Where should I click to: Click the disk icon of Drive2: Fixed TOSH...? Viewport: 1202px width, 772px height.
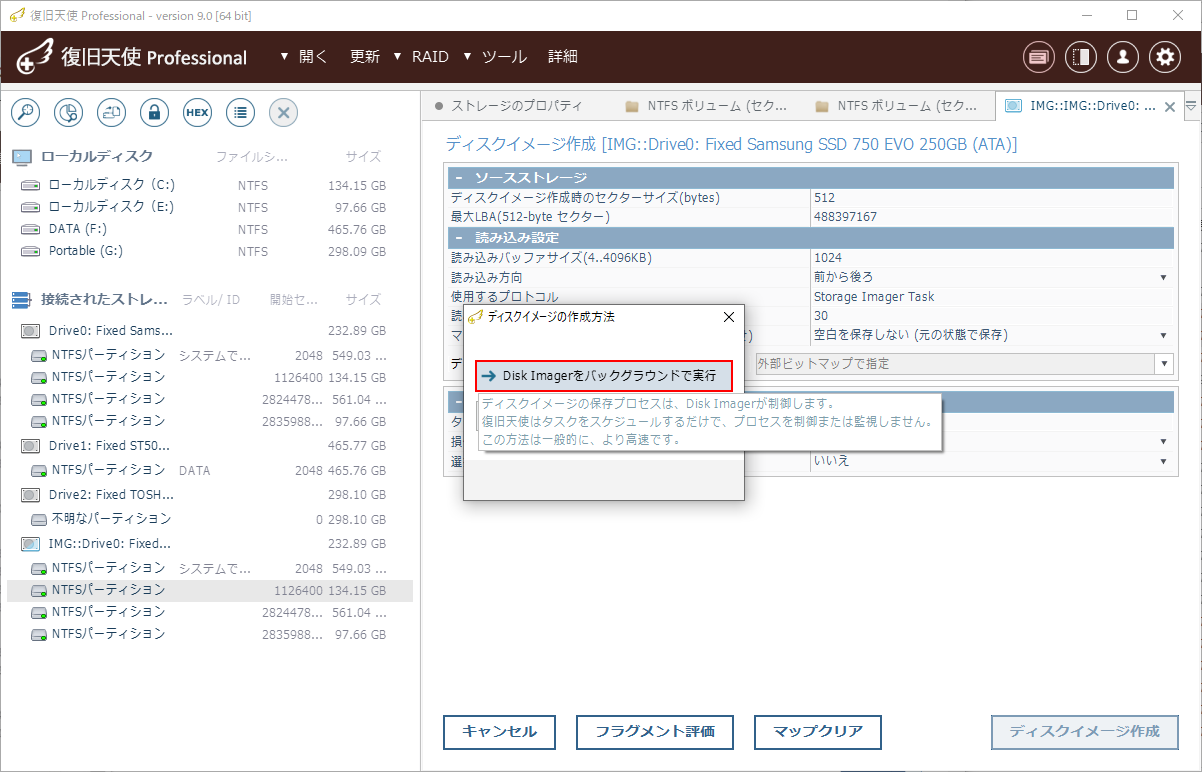click(30, 495)
